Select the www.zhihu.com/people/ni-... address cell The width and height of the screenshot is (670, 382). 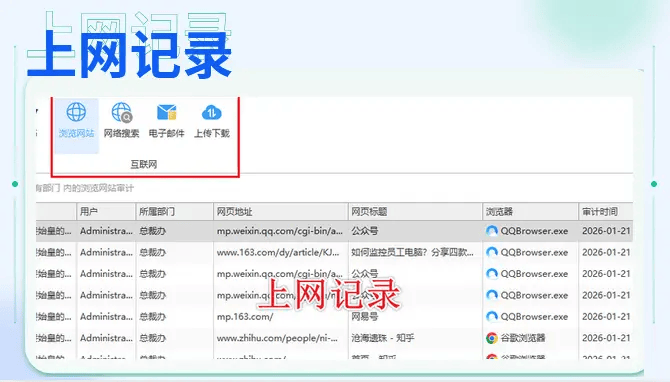[278, 338]
